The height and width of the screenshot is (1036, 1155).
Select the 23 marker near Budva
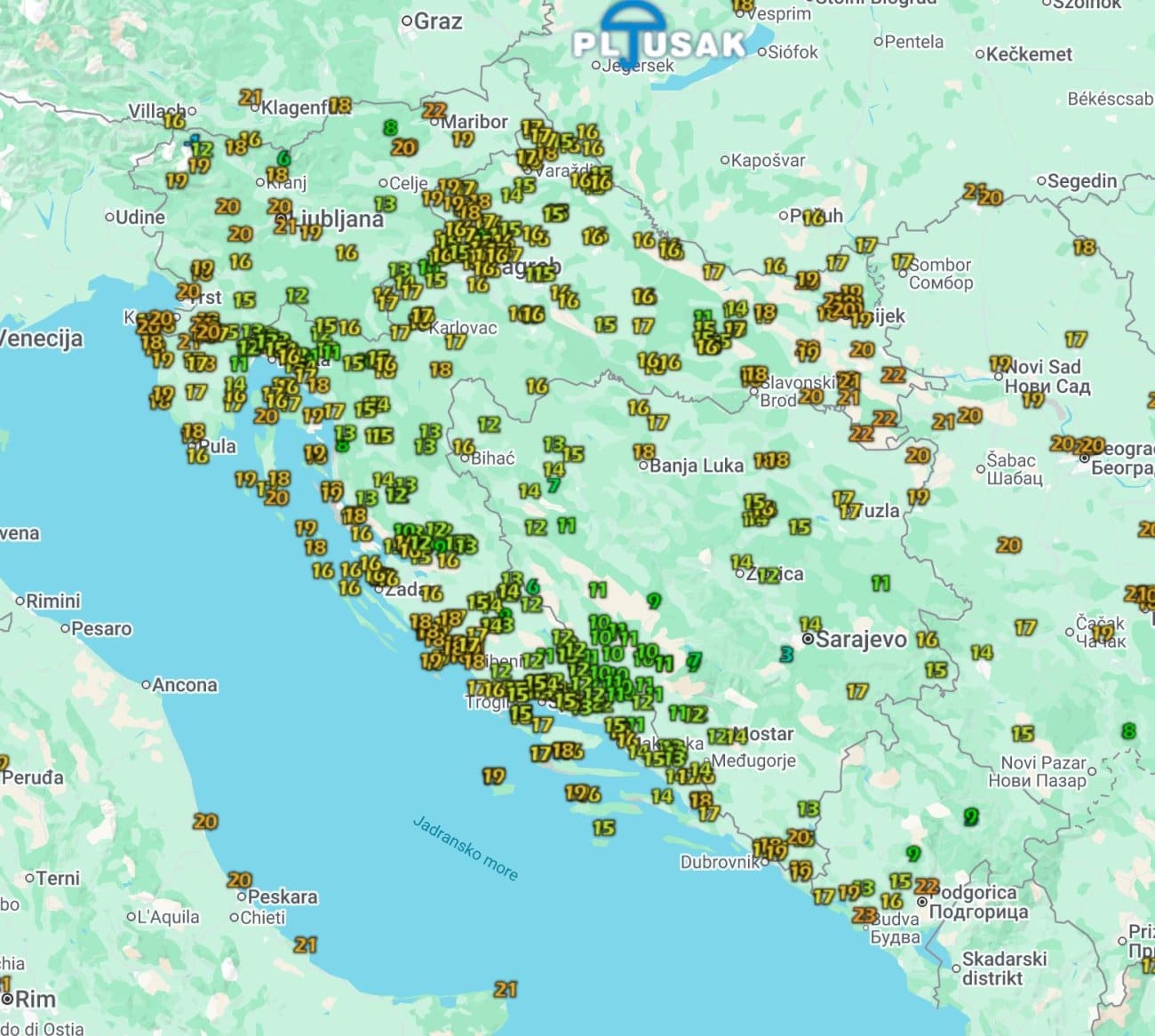tap(864, 914)
